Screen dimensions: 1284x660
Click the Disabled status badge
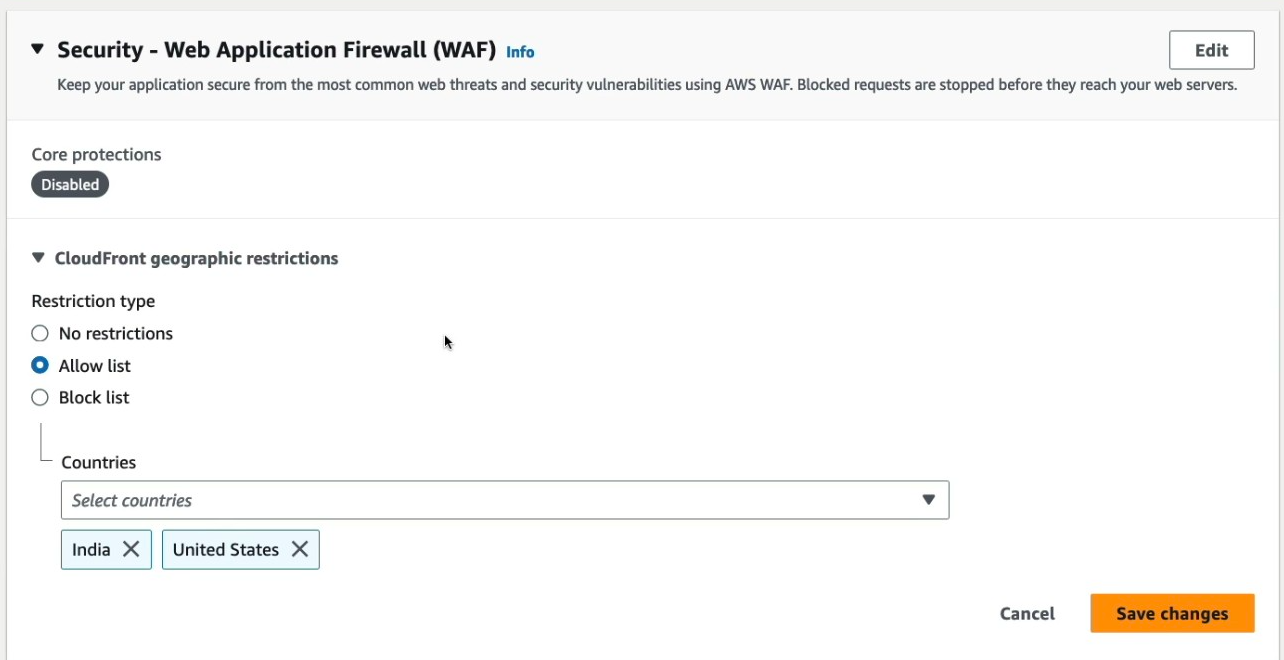[x=70, y=185]
